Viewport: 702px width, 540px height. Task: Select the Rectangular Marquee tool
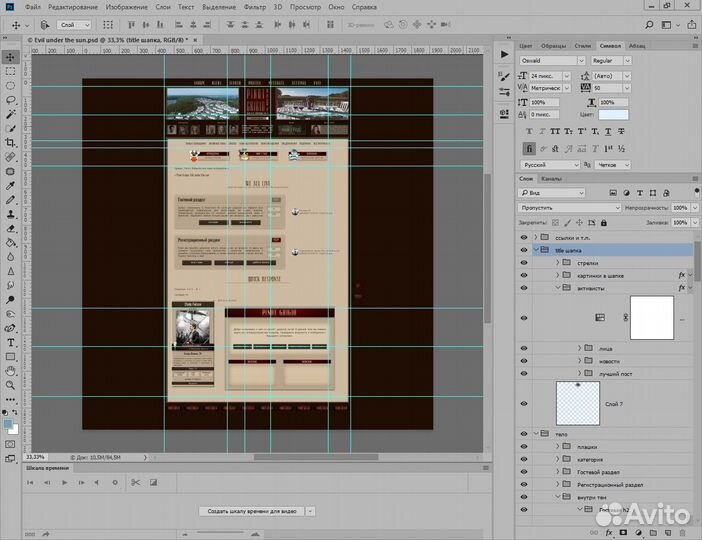[x=11, y=72]
